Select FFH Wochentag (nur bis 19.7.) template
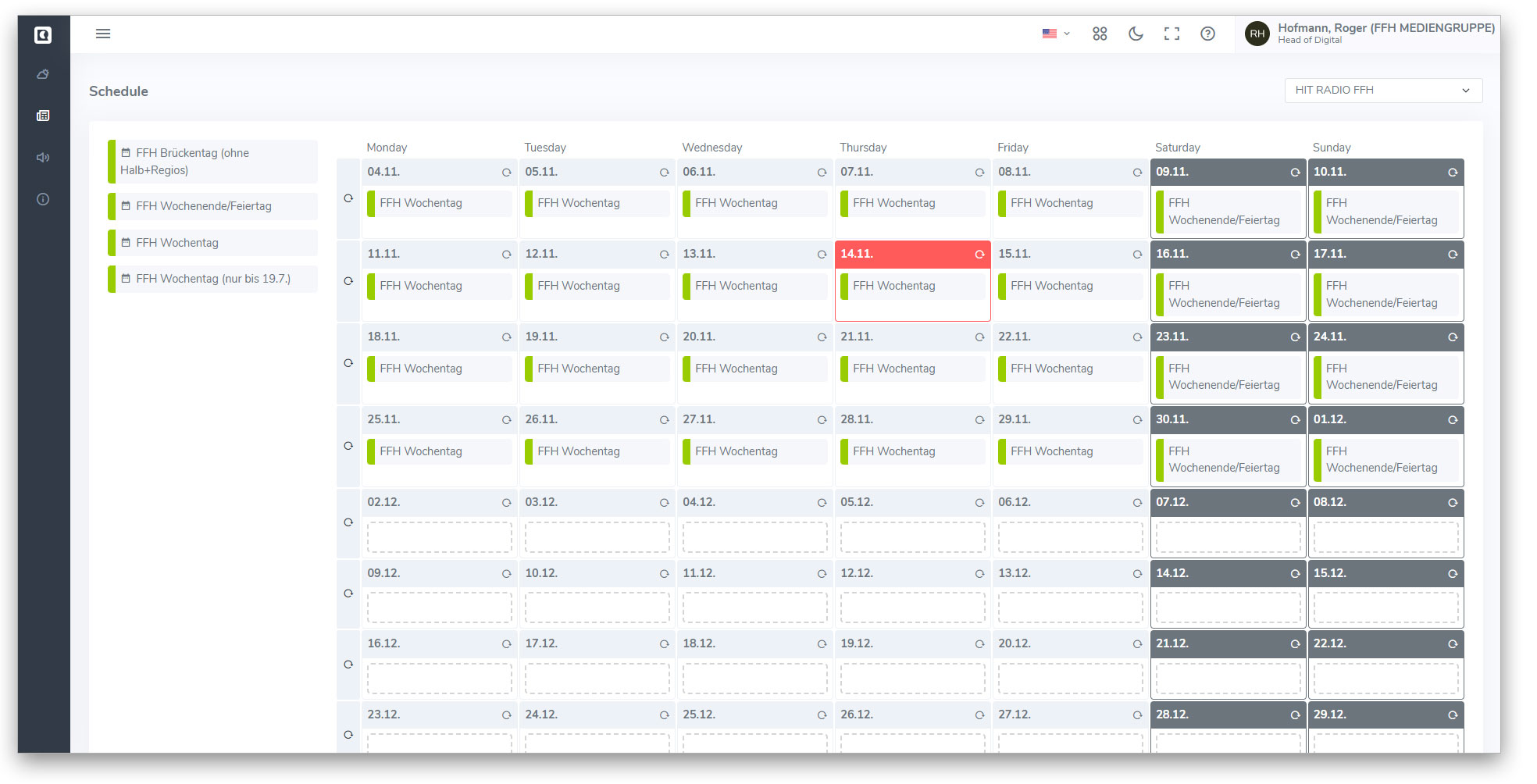 click(213, 279)
